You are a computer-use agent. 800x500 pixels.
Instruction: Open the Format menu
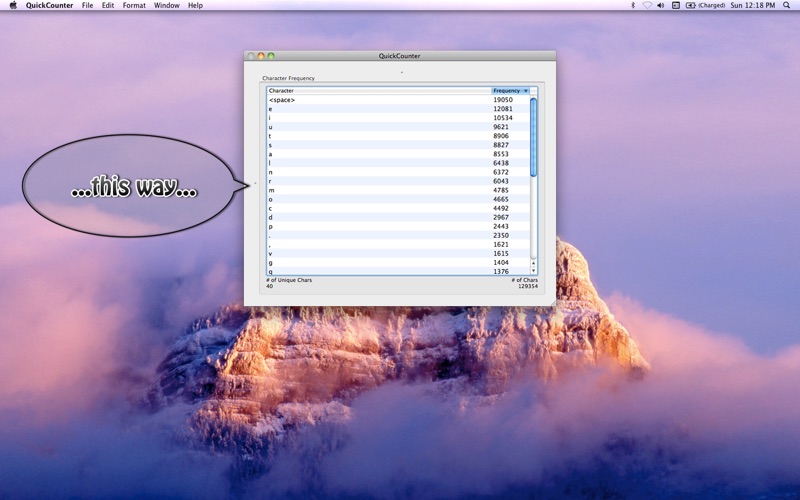point(134,5)
